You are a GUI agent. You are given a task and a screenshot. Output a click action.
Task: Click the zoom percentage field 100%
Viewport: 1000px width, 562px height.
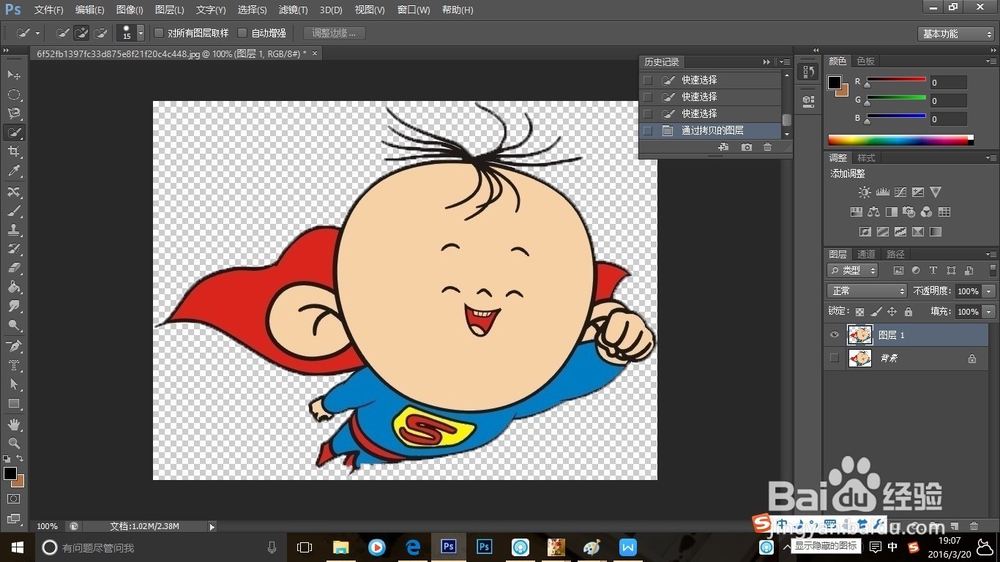click(x=47, y=527)
